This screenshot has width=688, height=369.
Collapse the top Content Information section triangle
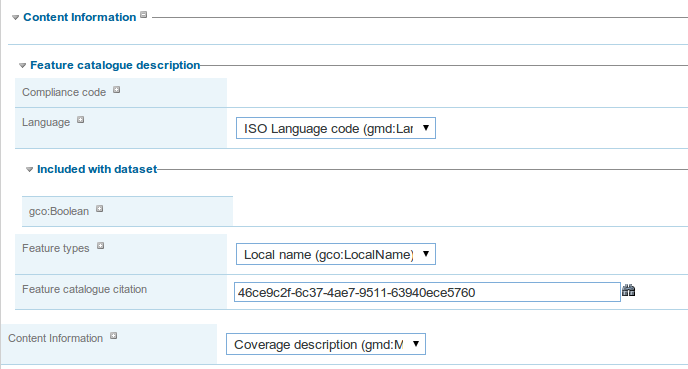tap(15, 18)
